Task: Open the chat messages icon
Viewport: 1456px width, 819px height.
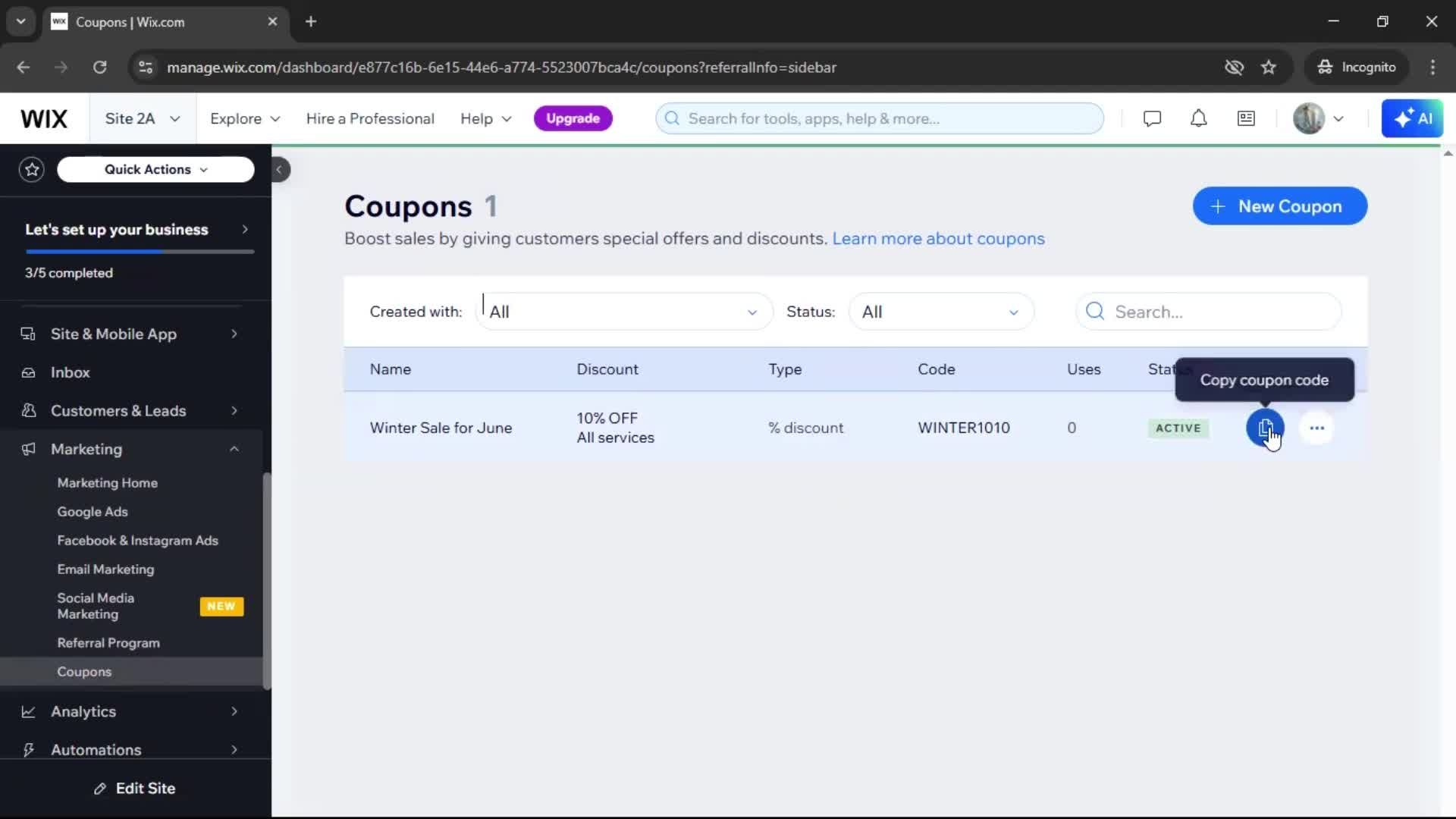Action: point(1152,118)
